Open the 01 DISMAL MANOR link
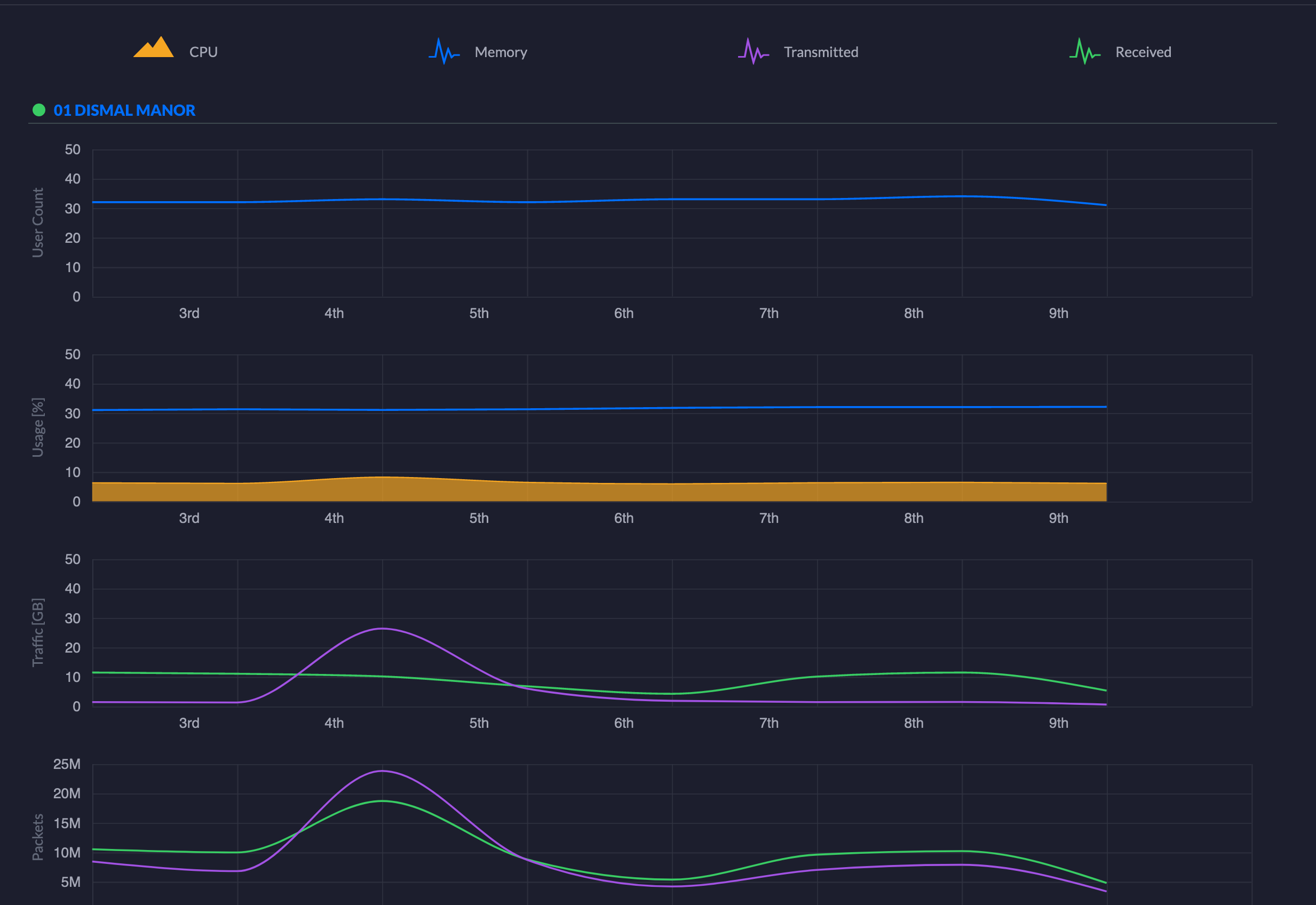 click(124, 110)
